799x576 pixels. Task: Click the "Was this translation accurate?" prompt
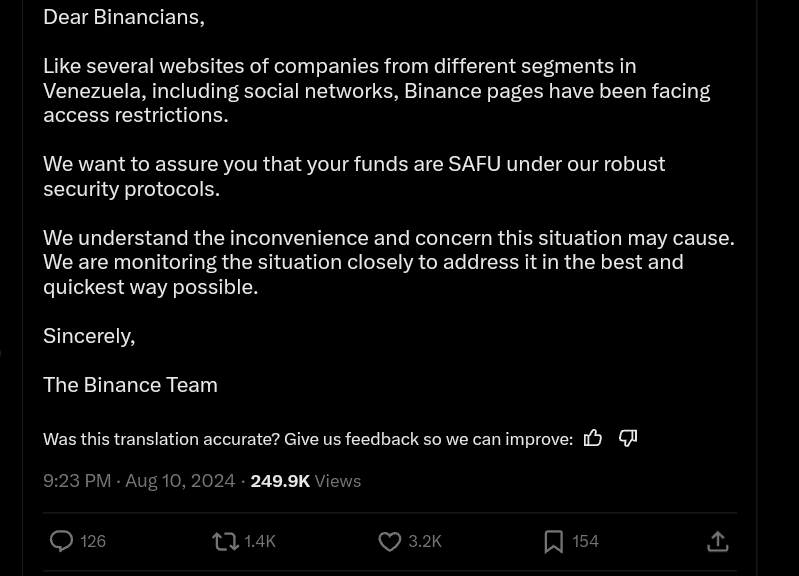coord(308,439)
